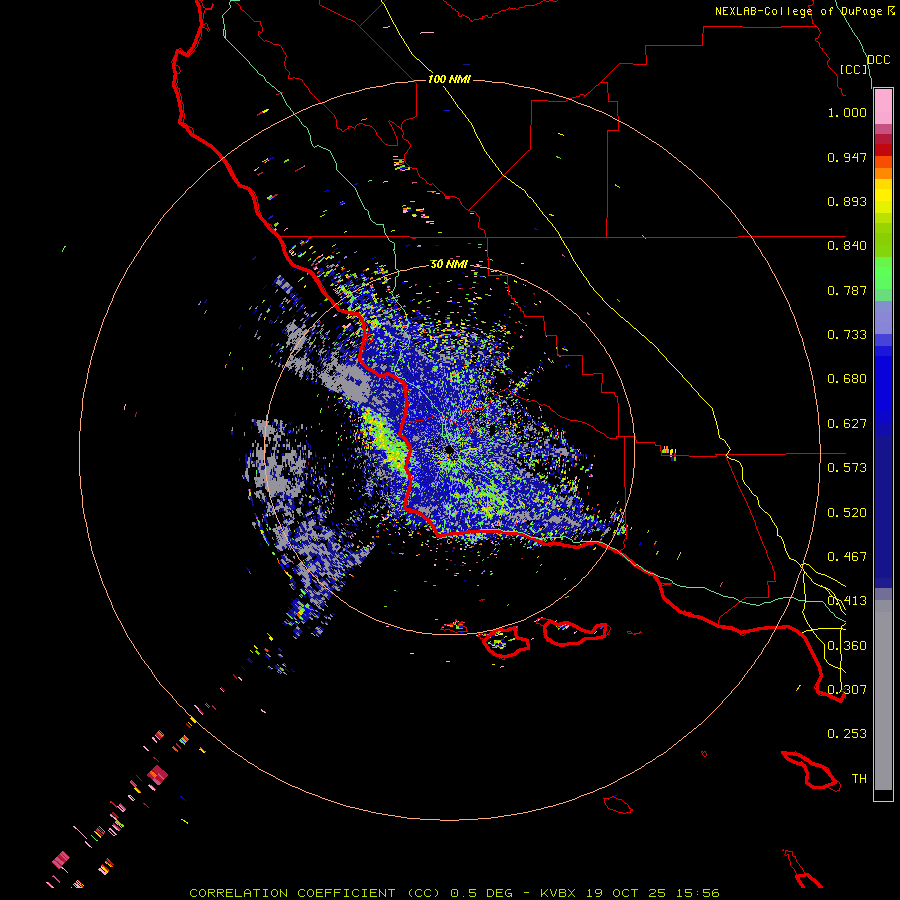900x900 pixels.
Task: Select the 0.253 legend value
Action: click(x=847, y=734)
